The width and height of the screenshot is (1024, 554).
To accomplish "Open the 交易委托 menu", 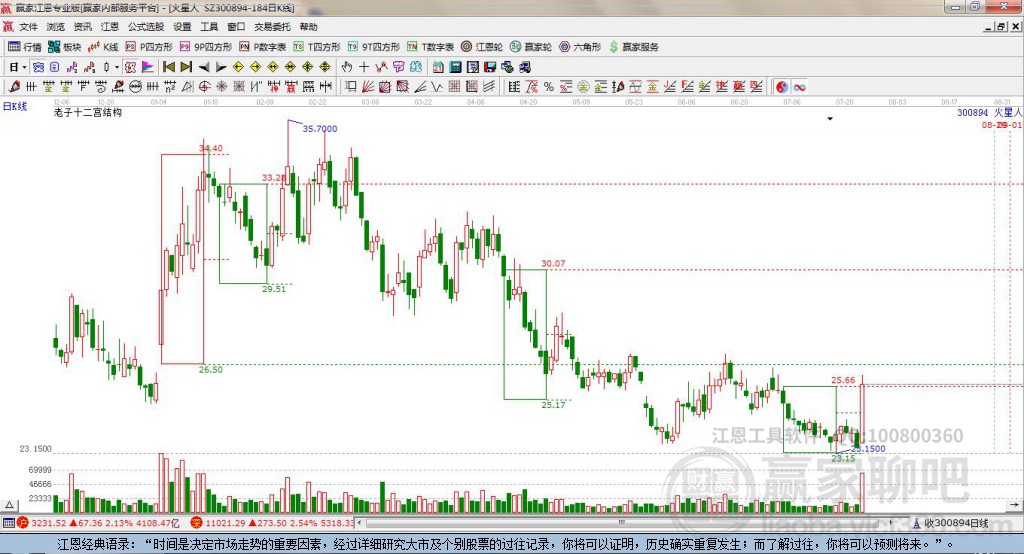I will coord(272,27).
